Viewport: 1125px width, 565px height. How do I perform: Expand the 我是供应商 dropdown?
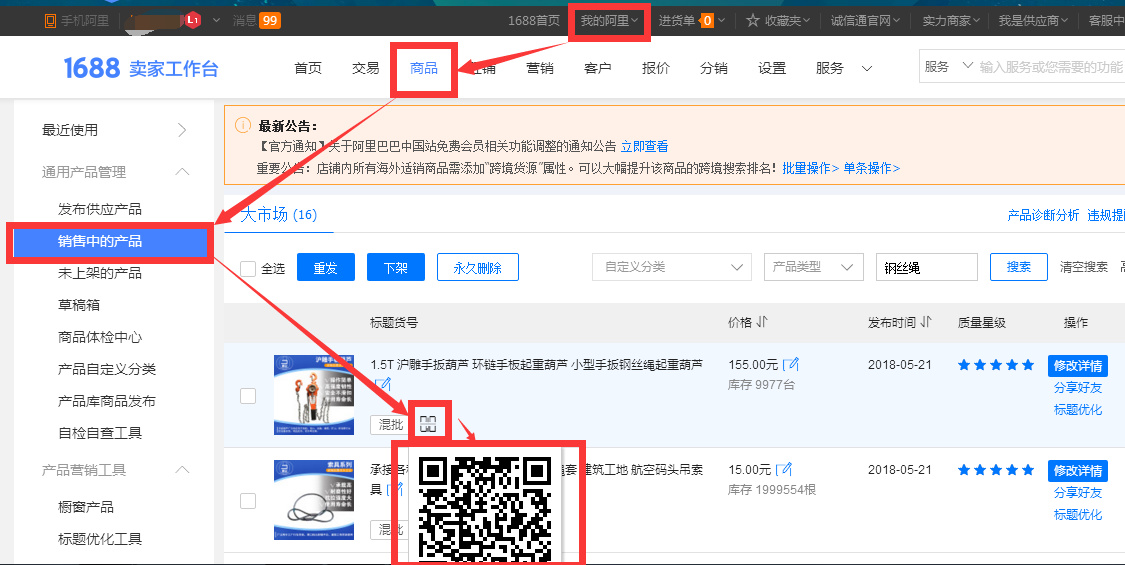tap(1033, 21)
